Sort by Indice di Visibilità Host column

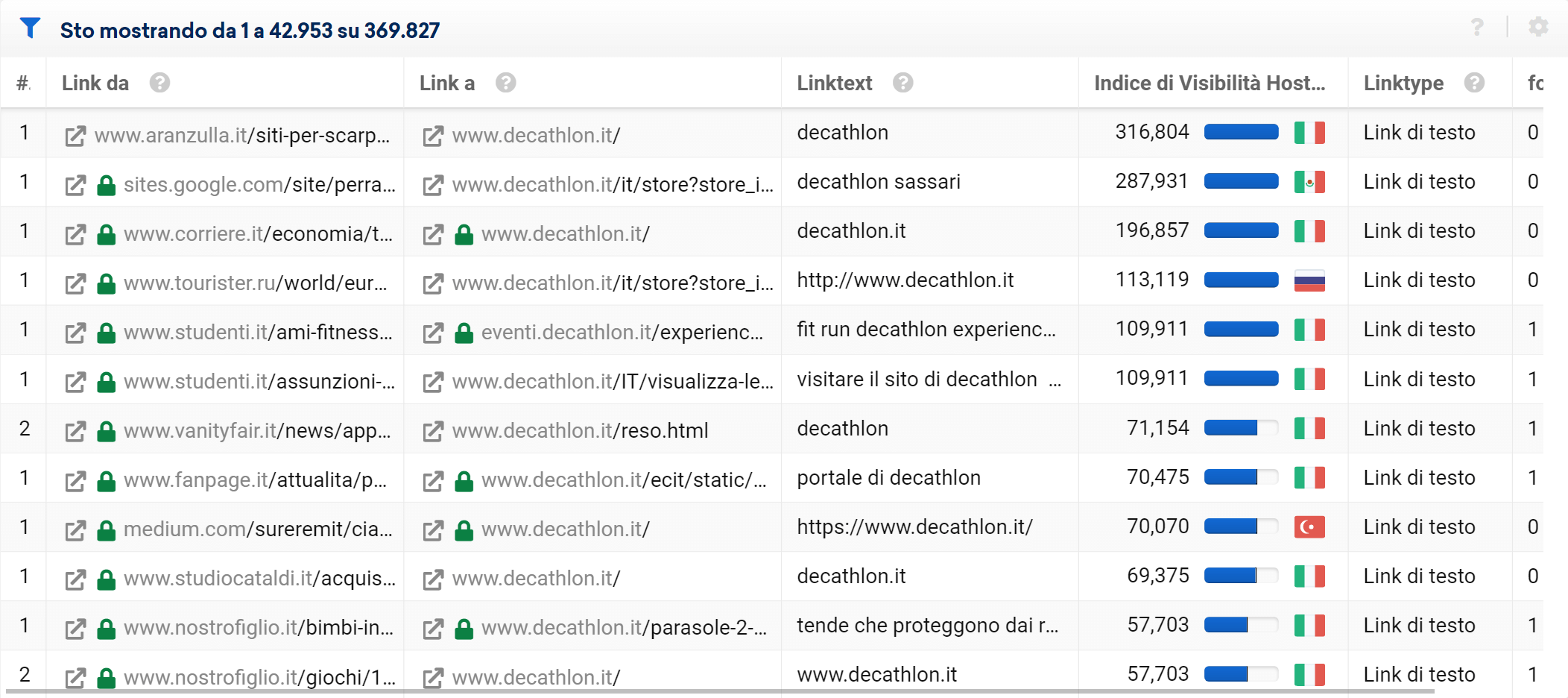click(x=1210, y=83)
